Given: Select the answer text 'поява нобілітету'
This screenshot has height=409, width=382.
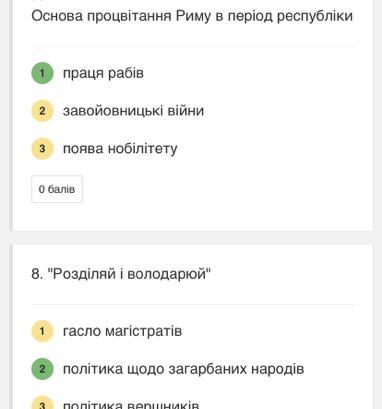Looking at the screenshot, I should point(120,149).
